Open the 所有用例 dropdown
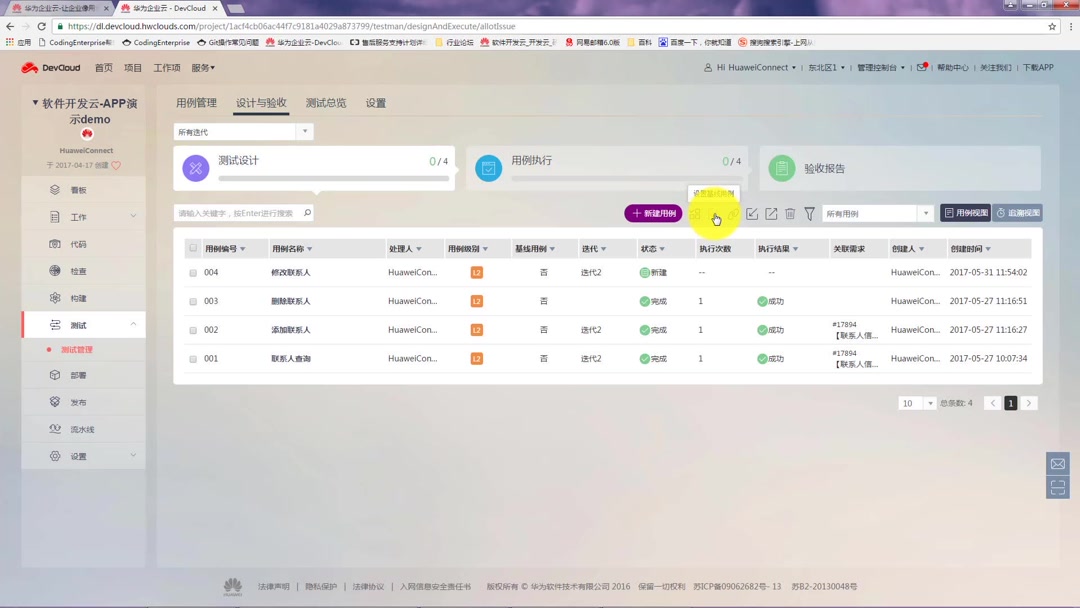The height and width of the screenshot is (608, 1080). [x=877, y=212]
